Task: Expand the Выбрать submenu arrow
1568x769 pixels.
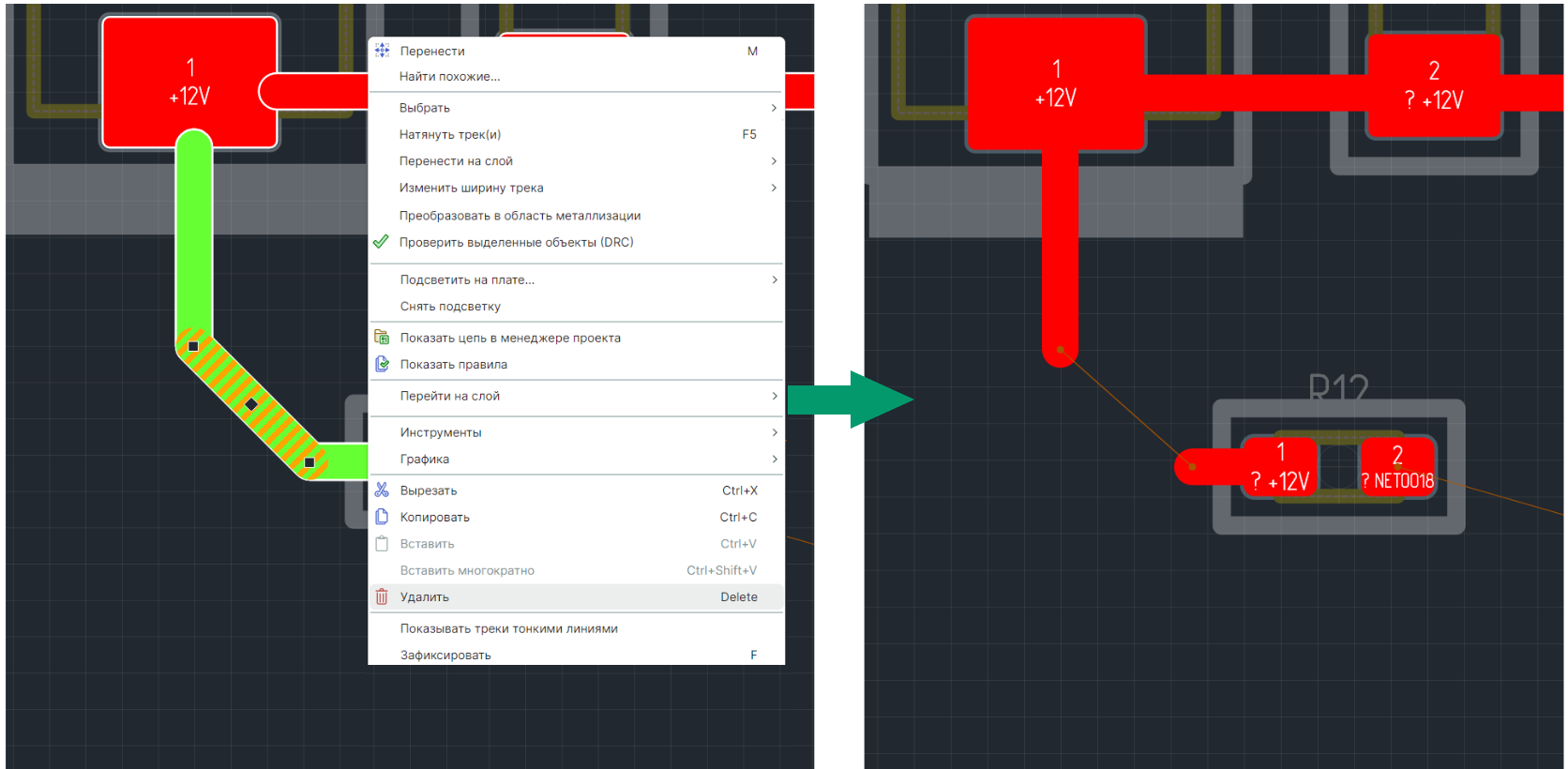Action: (x=773, y=108)
